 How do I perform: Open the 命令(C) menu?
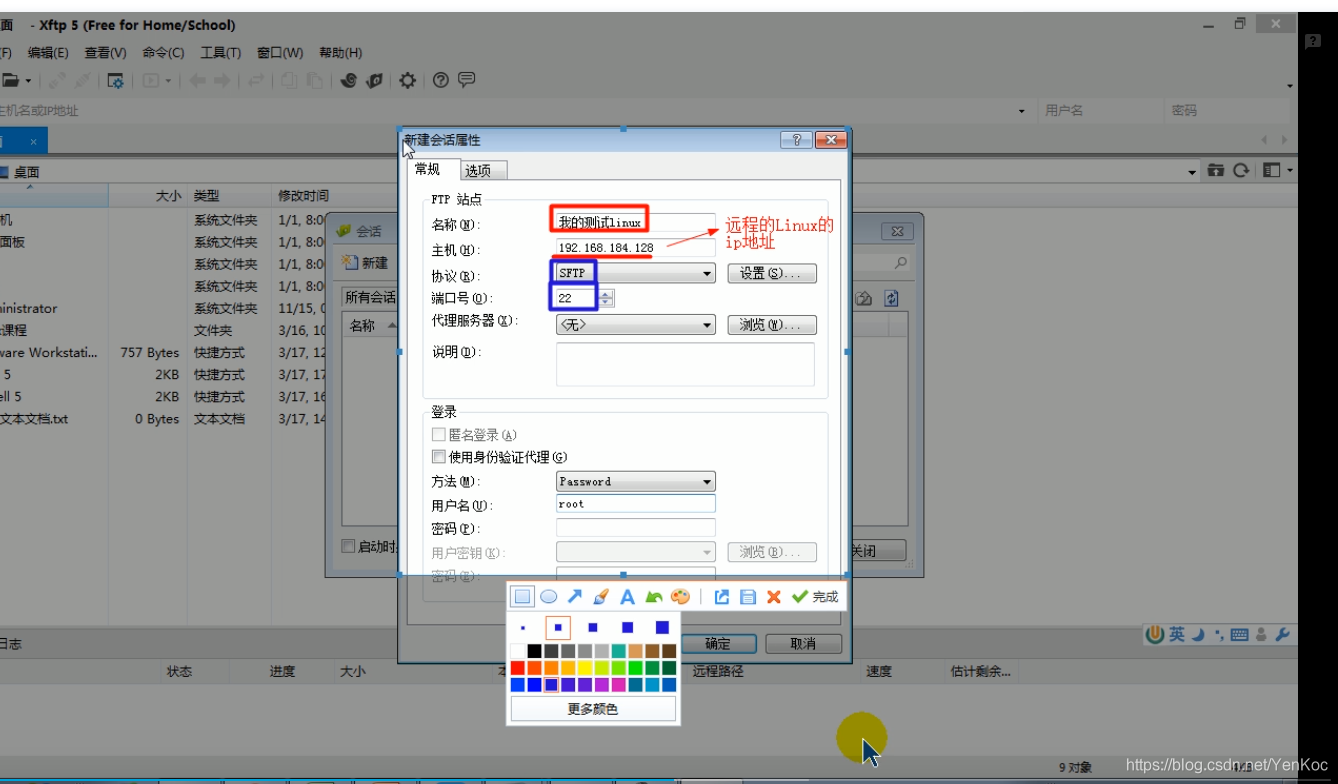point(163,53)
